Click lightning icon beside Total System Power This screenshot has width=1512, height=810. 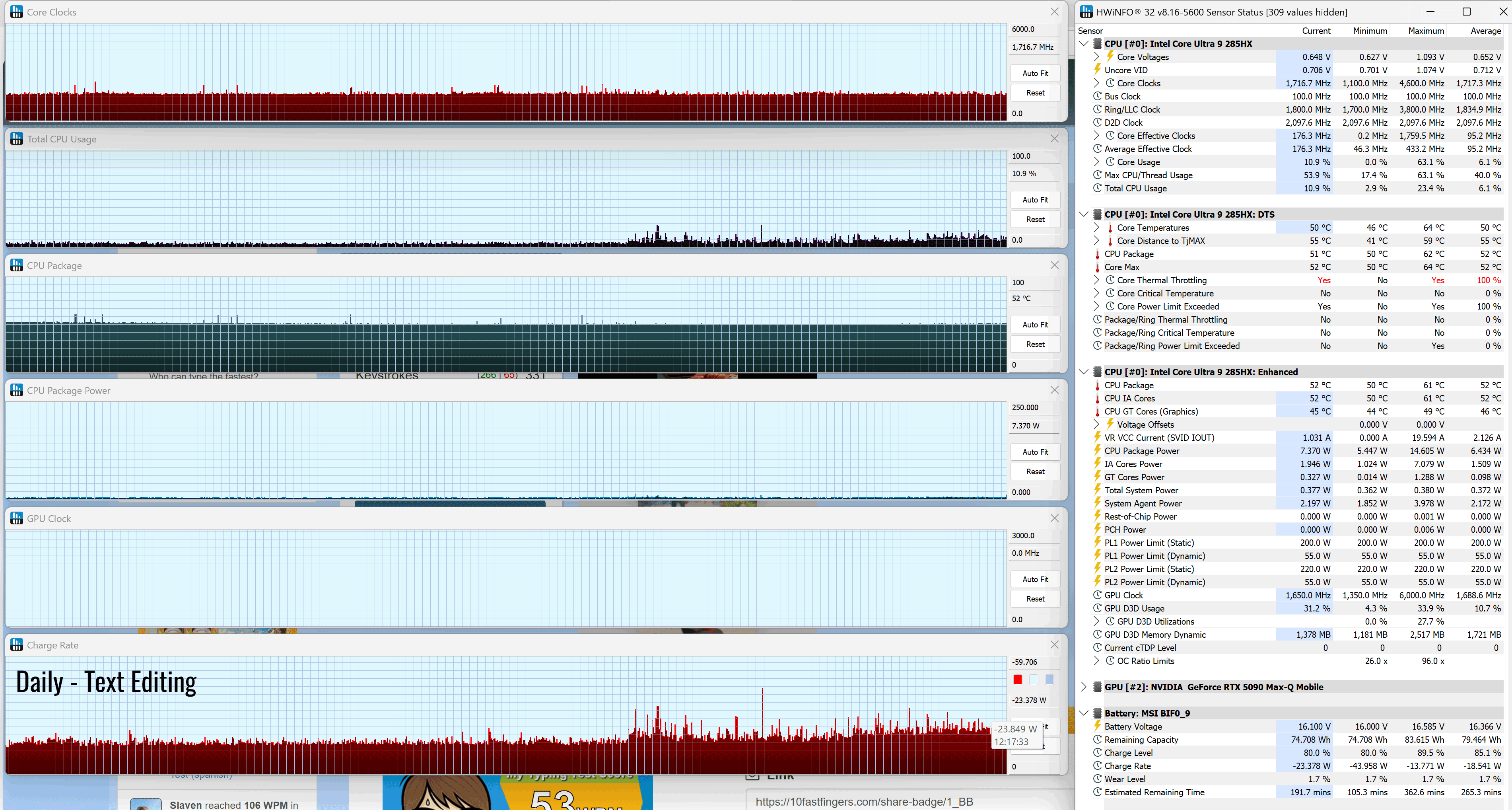(x=1097, y=490)
